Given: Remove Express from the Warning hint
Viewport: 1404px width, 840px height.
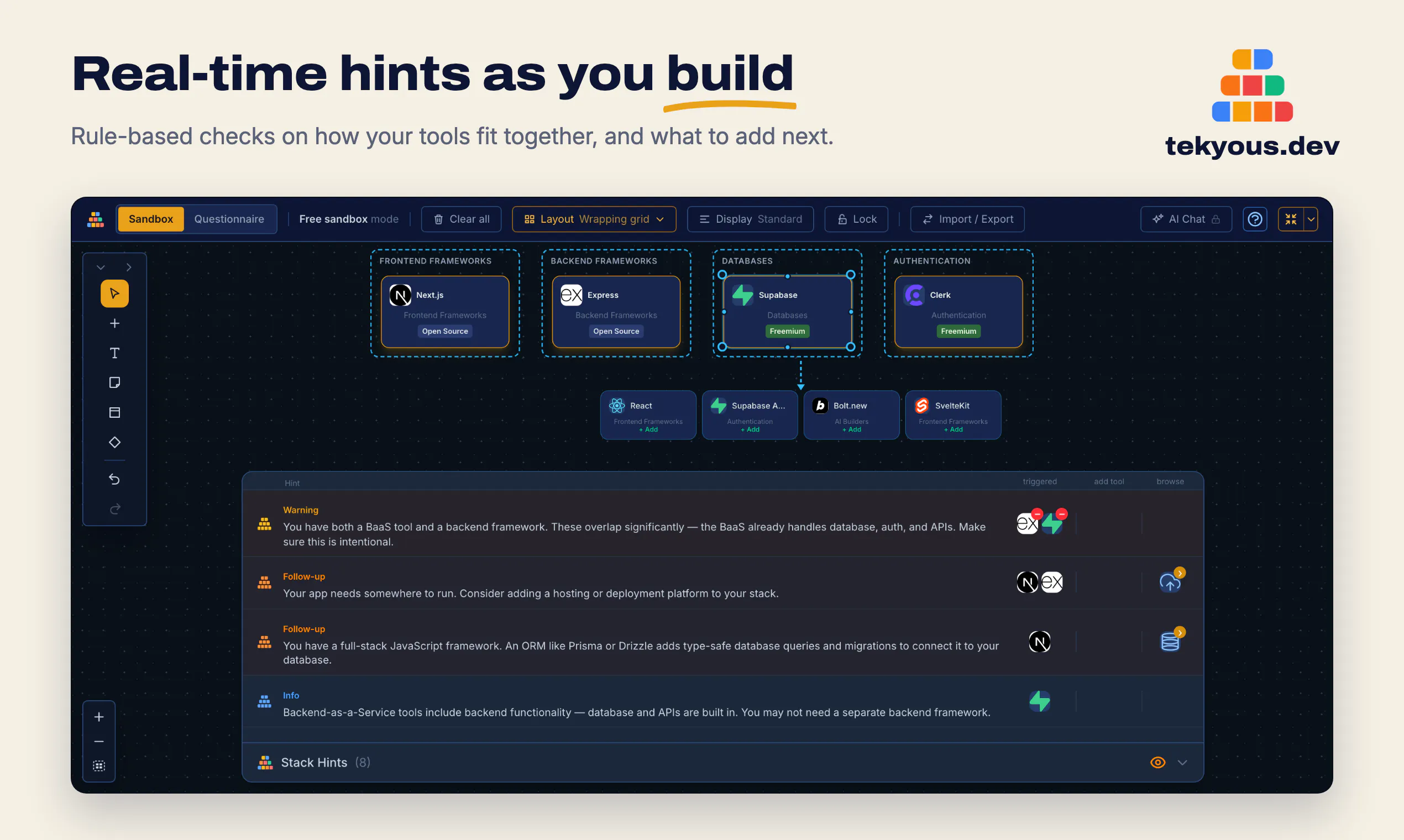Looking at the screenshot, I should tap(1036, 514).
